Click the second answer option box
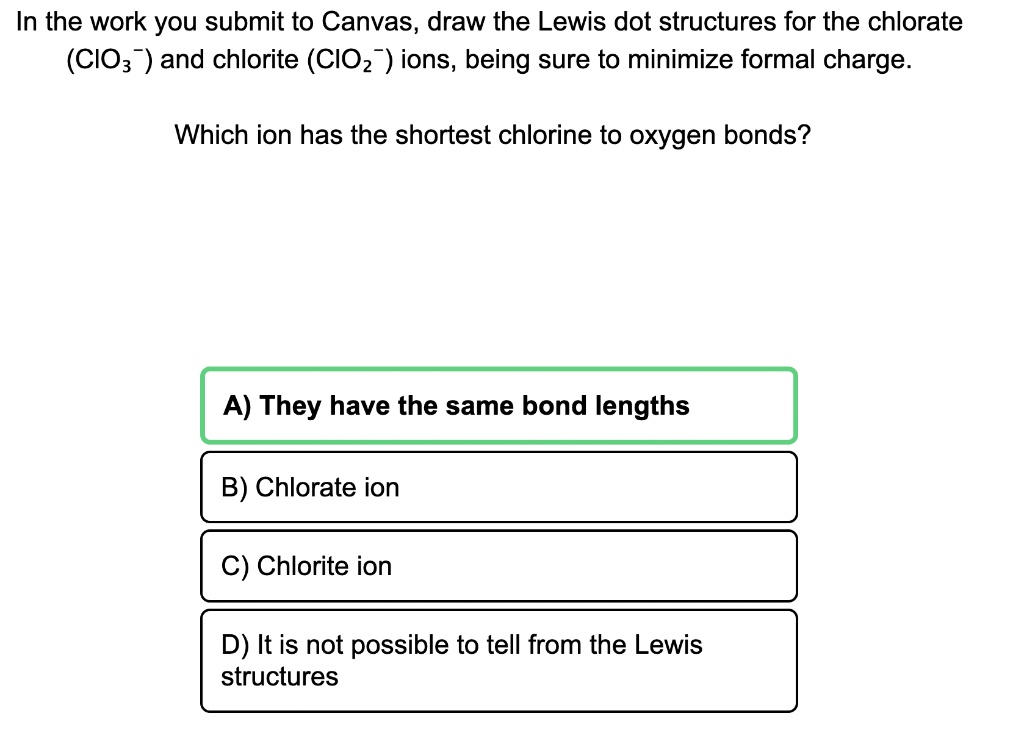The width and height of the screenshot is (1024, 755). [x=499, y=487]
